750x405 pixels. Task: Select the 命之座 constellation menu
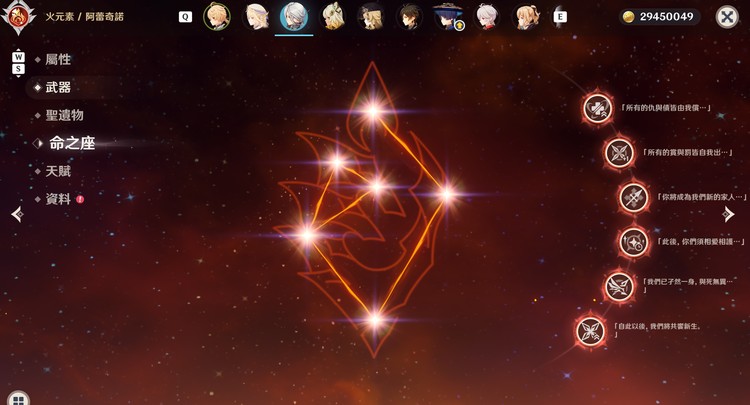point(72,142)
